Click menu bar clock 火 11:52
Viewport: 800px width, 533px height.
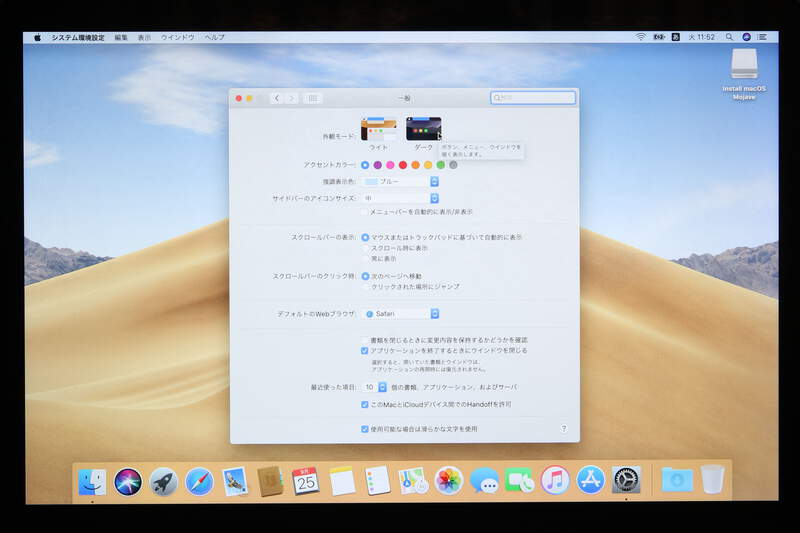(702, 37)
